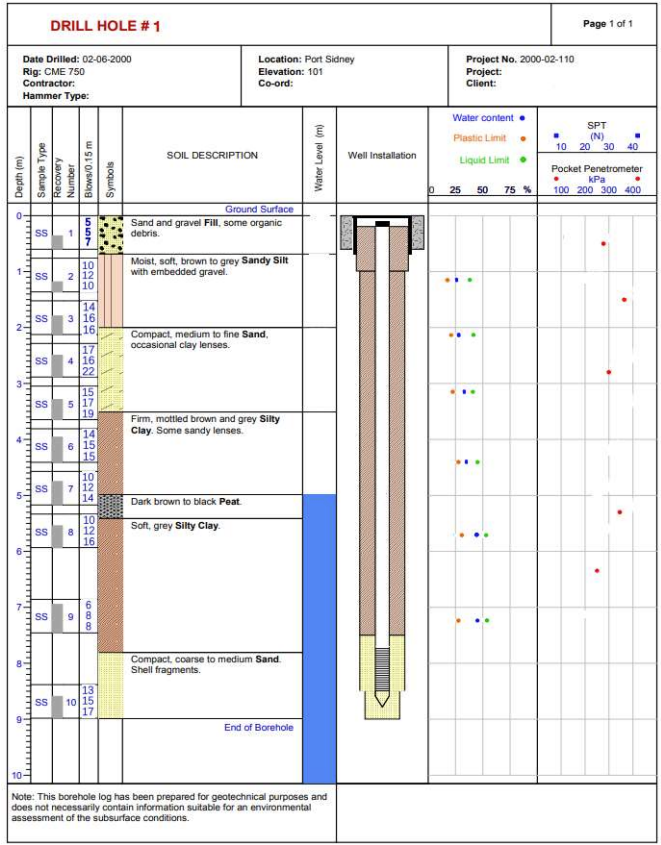Click the 'Hammer Type:' field label
661x845 pixels.
(56, 96)
